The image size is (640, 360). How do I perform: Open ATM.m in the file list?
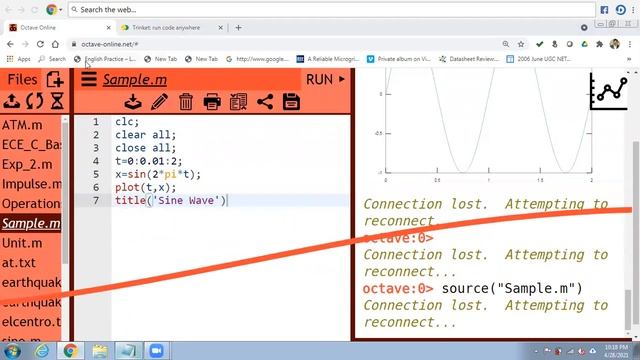[22, 125]
